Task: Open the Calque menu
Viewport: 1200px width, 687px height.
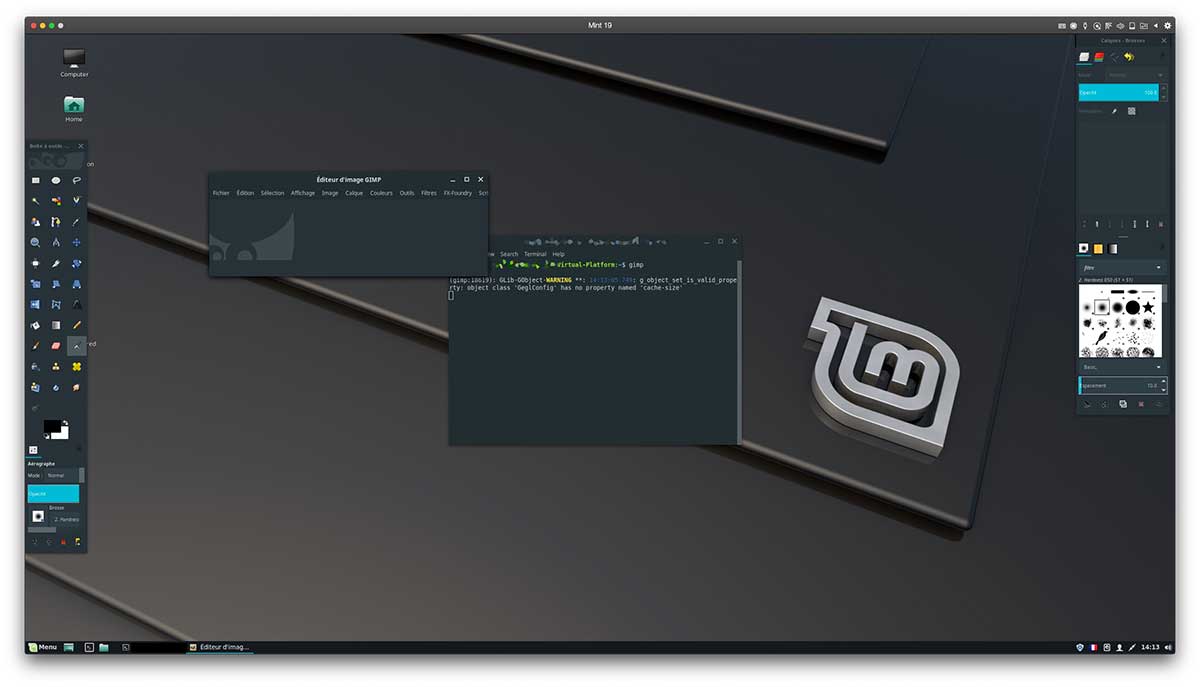Action: pos(354,193)
